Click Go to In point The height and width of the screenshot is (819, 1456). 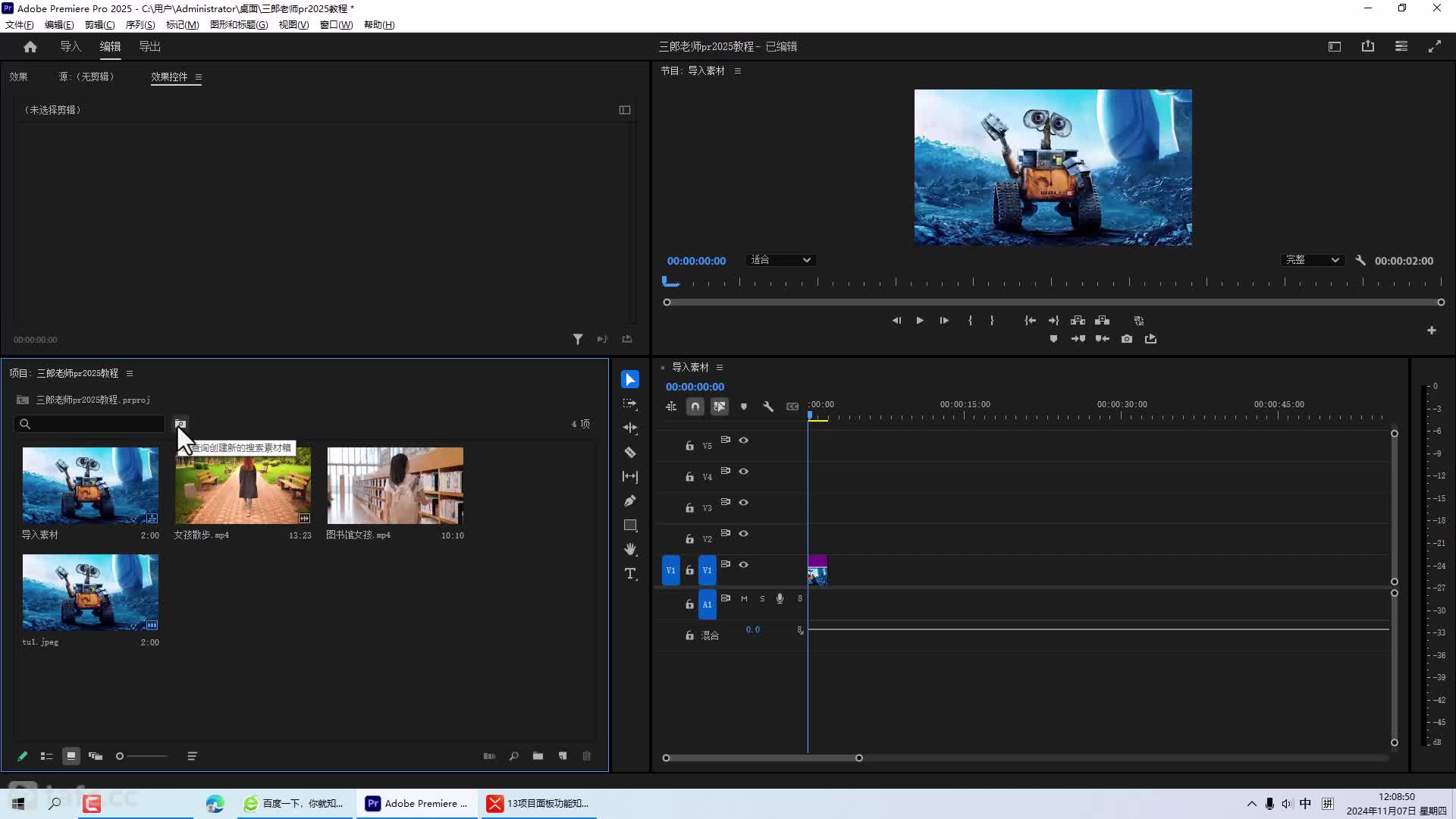pyautogui.click(x=1030, y=320)
